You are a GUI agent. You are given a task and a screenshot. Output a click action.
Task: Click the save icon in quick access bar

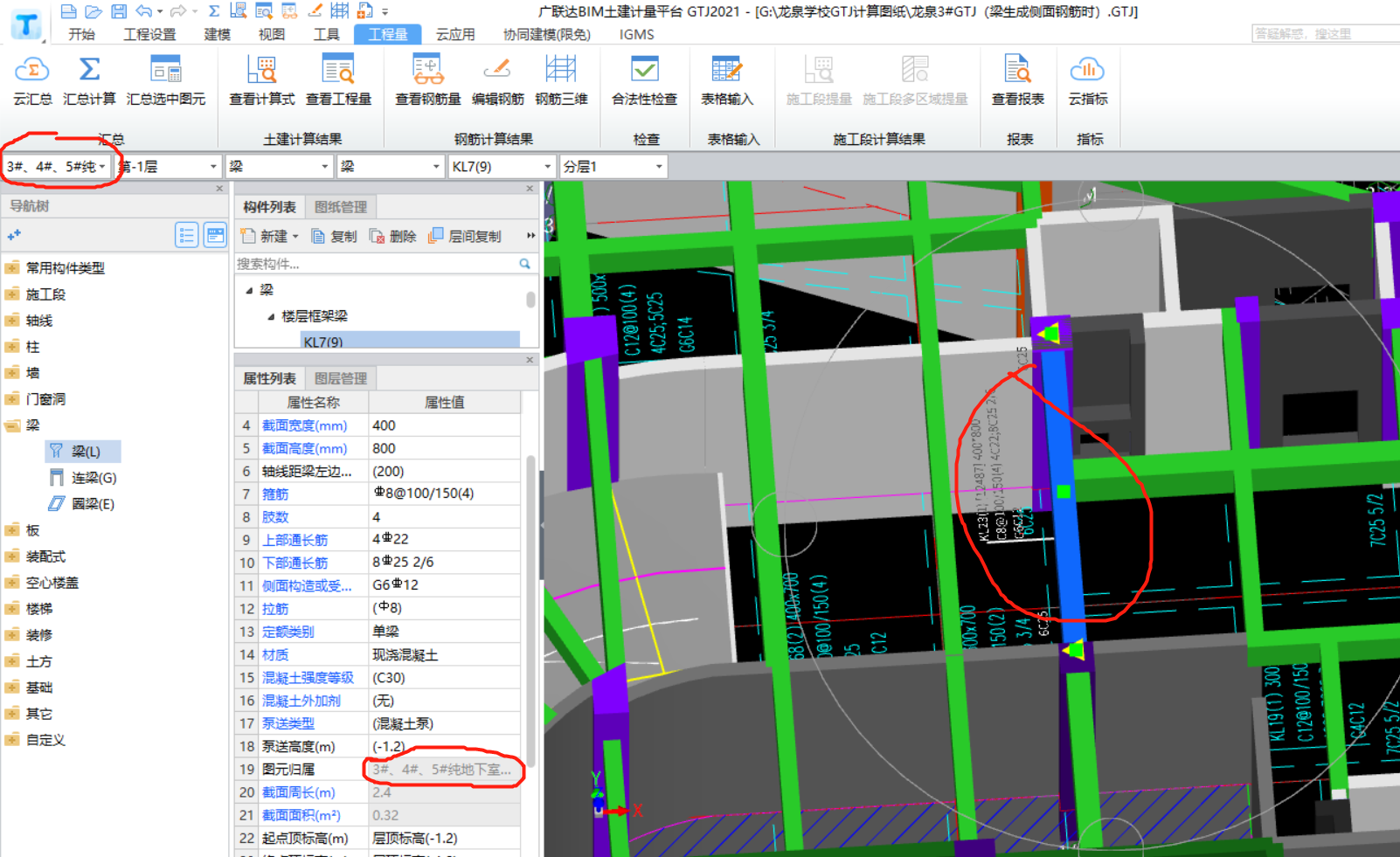click(119, 11)
